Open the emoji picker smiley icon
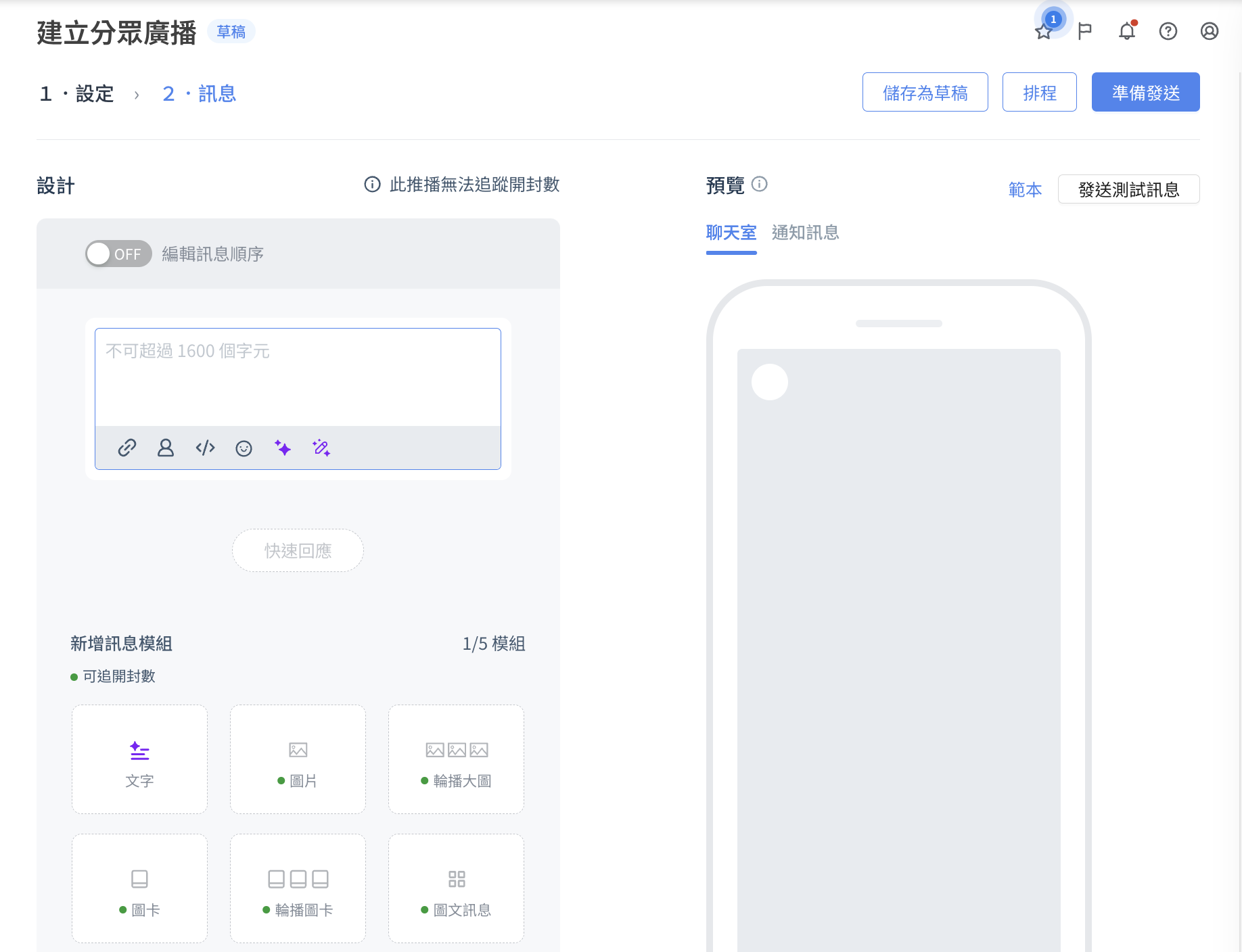This screenshot has height=952, width=1242. pos(244,448)
